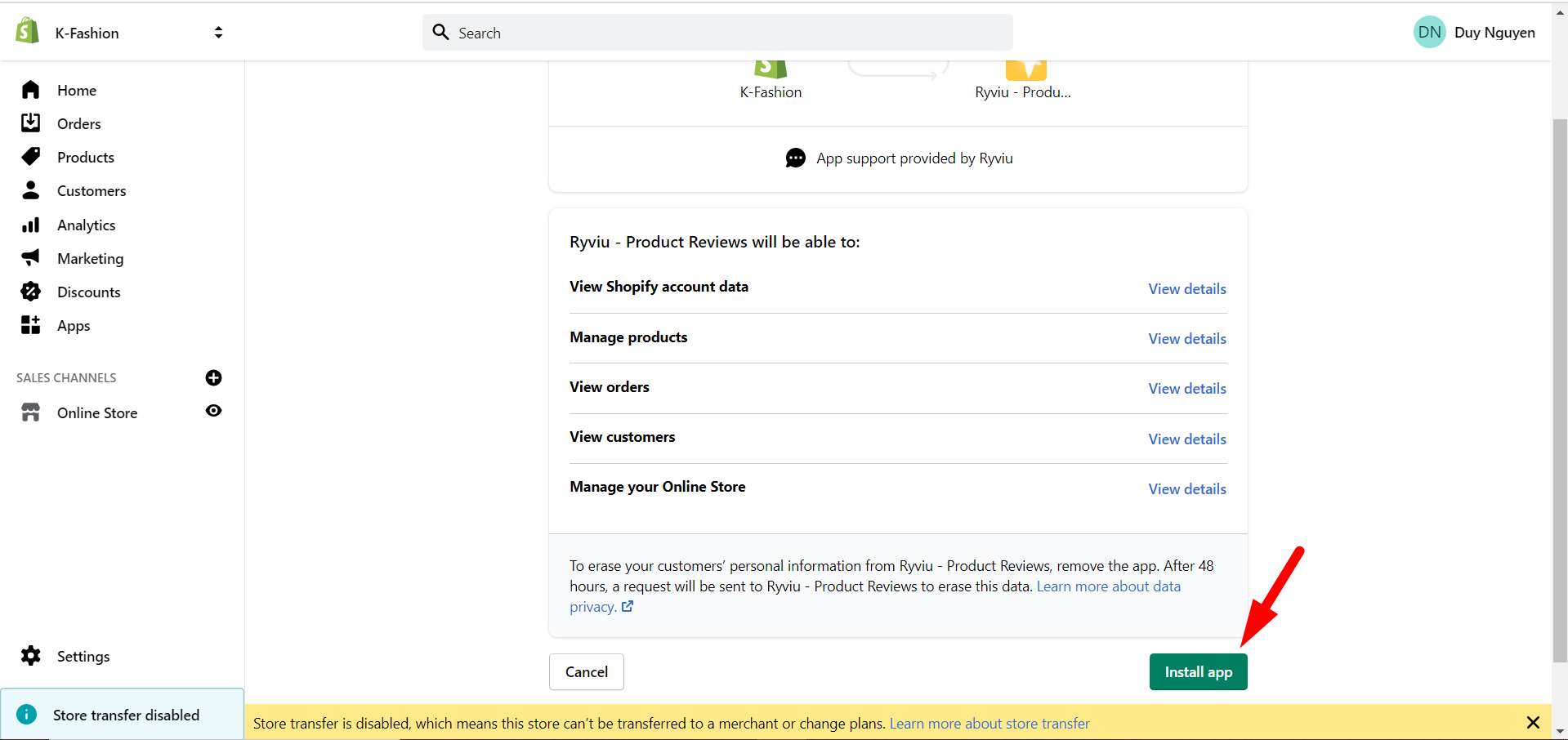Open the DN user avatar
The width and height of the screenshot is (1568, 740).
(x=1429, y=32)
